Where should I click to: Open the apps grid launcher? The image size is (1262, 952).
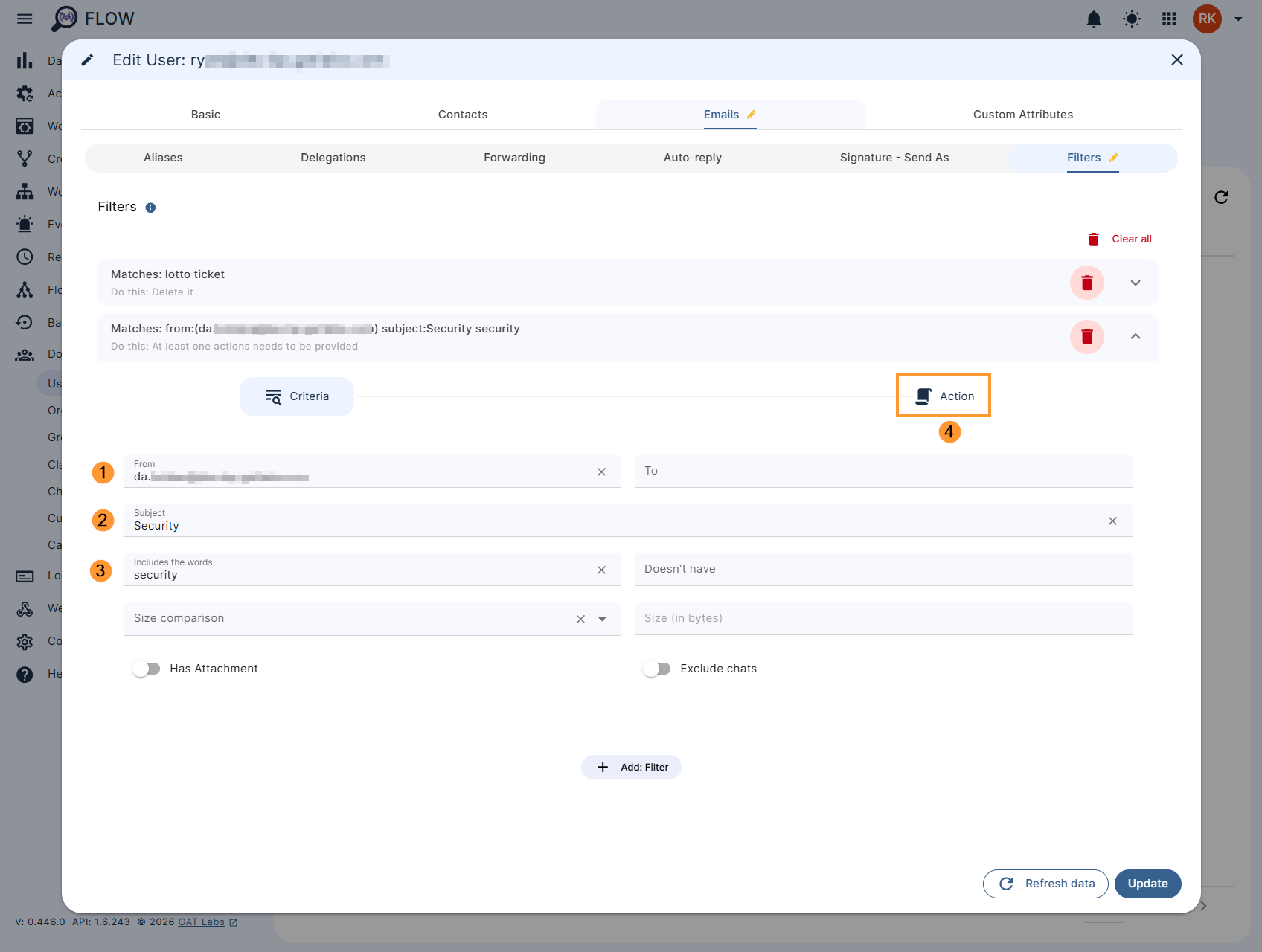[x=1169, y=19]
